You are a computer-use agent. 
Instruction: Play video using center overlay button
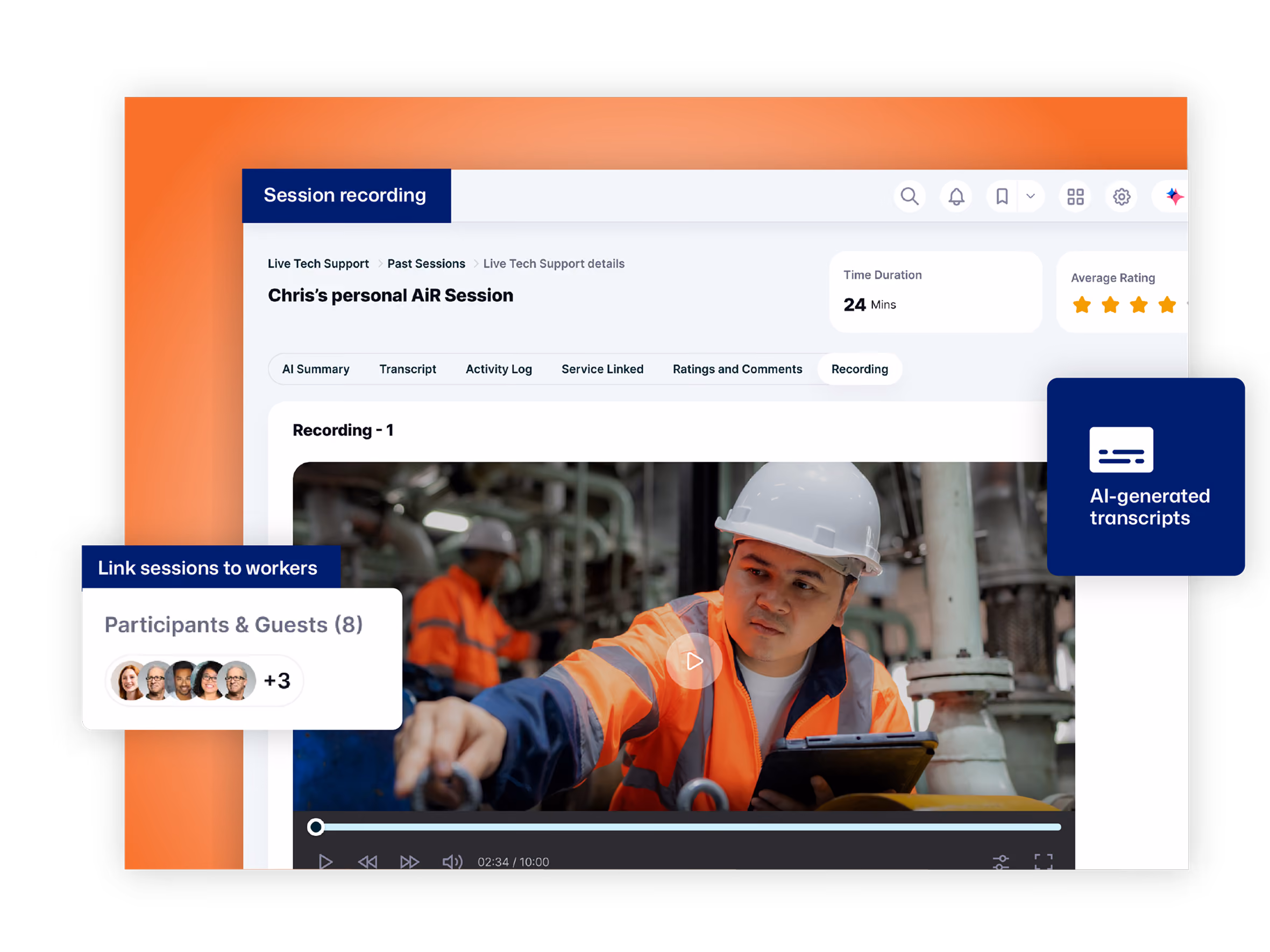tap(694, 661)
